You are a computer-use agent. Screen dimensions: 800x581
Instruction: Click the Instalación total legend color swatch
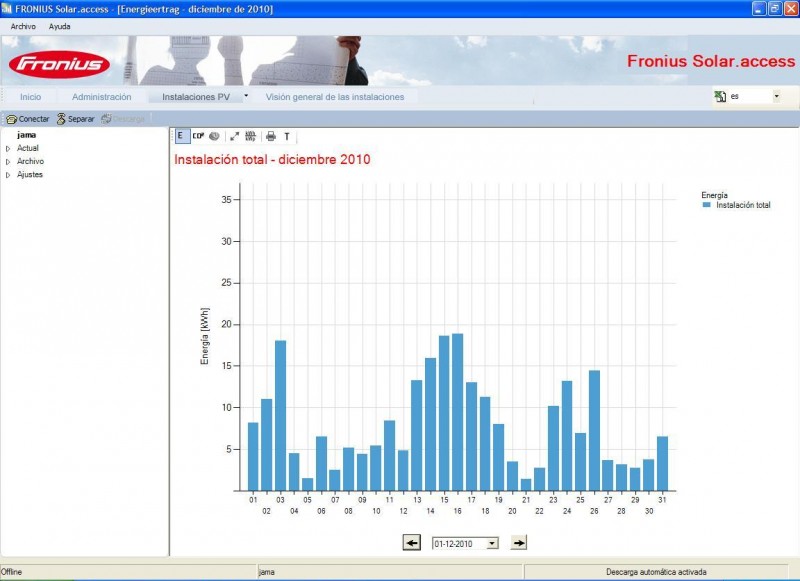point(707,205)
